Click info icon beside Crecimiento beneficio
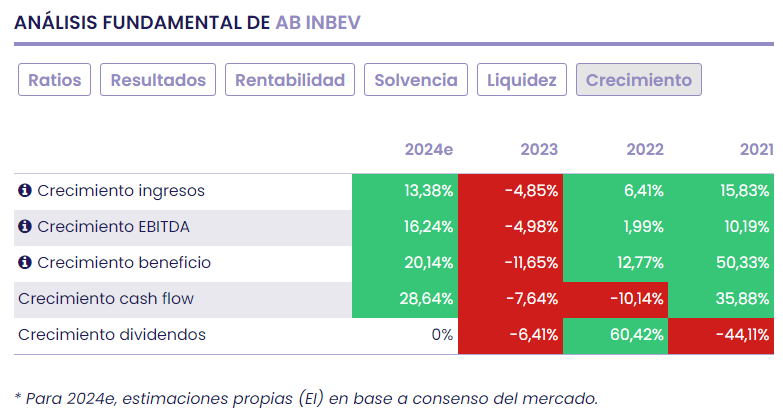The width and height of the screenshot is (783, 412). click(25, 263)
